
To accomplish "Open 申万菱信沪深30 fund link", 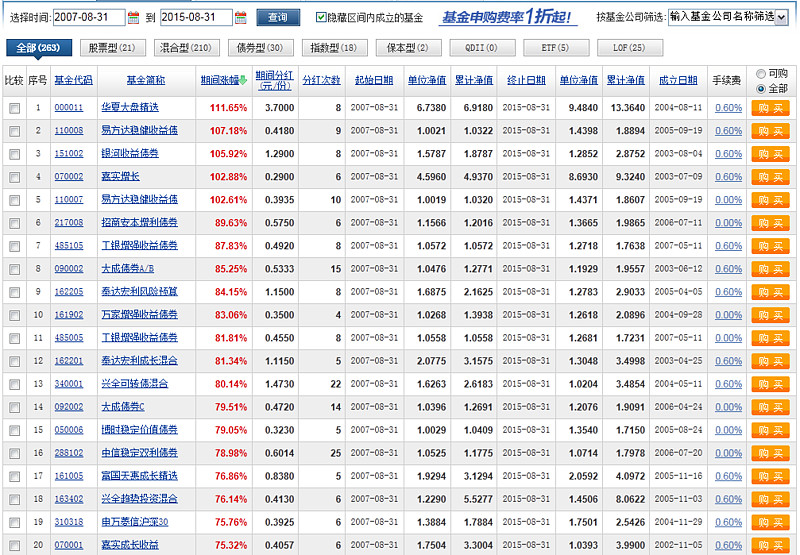I will click(135, 522).
